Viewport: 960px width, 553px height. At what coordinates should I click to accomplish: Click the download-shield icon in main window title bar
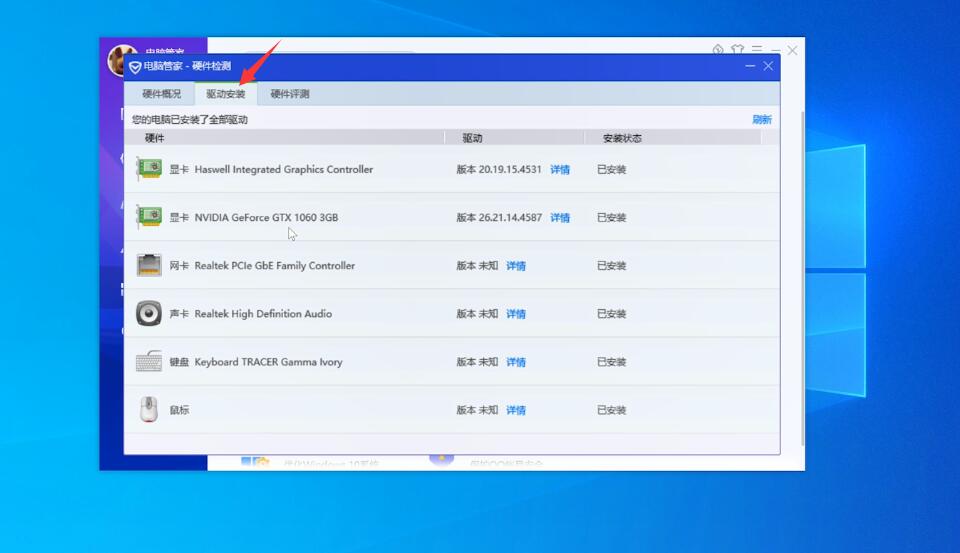(x=718, y=49)
